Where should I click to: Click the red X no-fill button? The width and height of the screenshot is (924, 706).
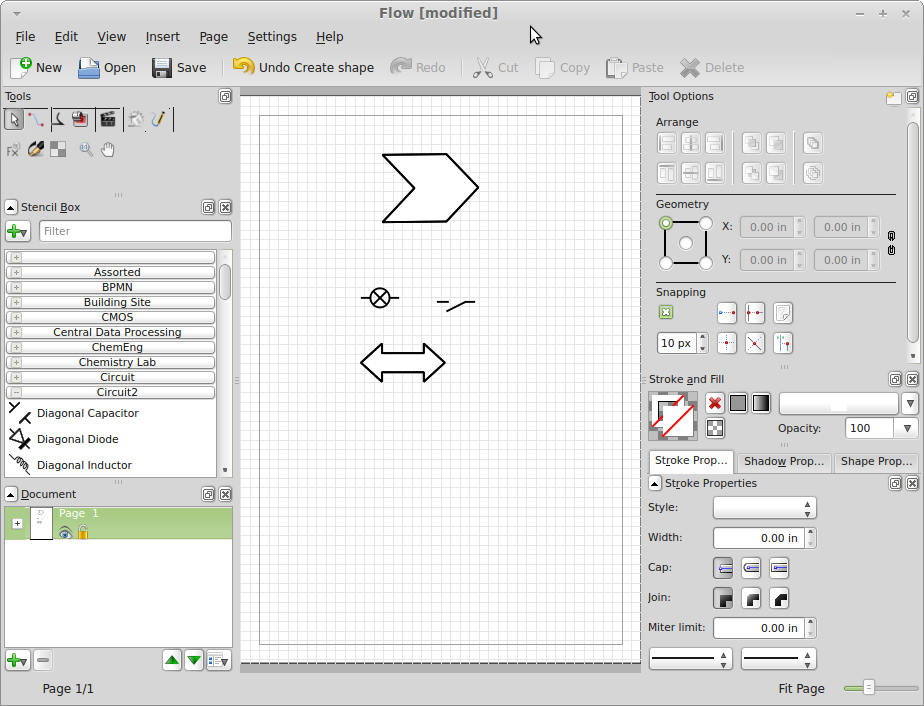pos(715,403)
